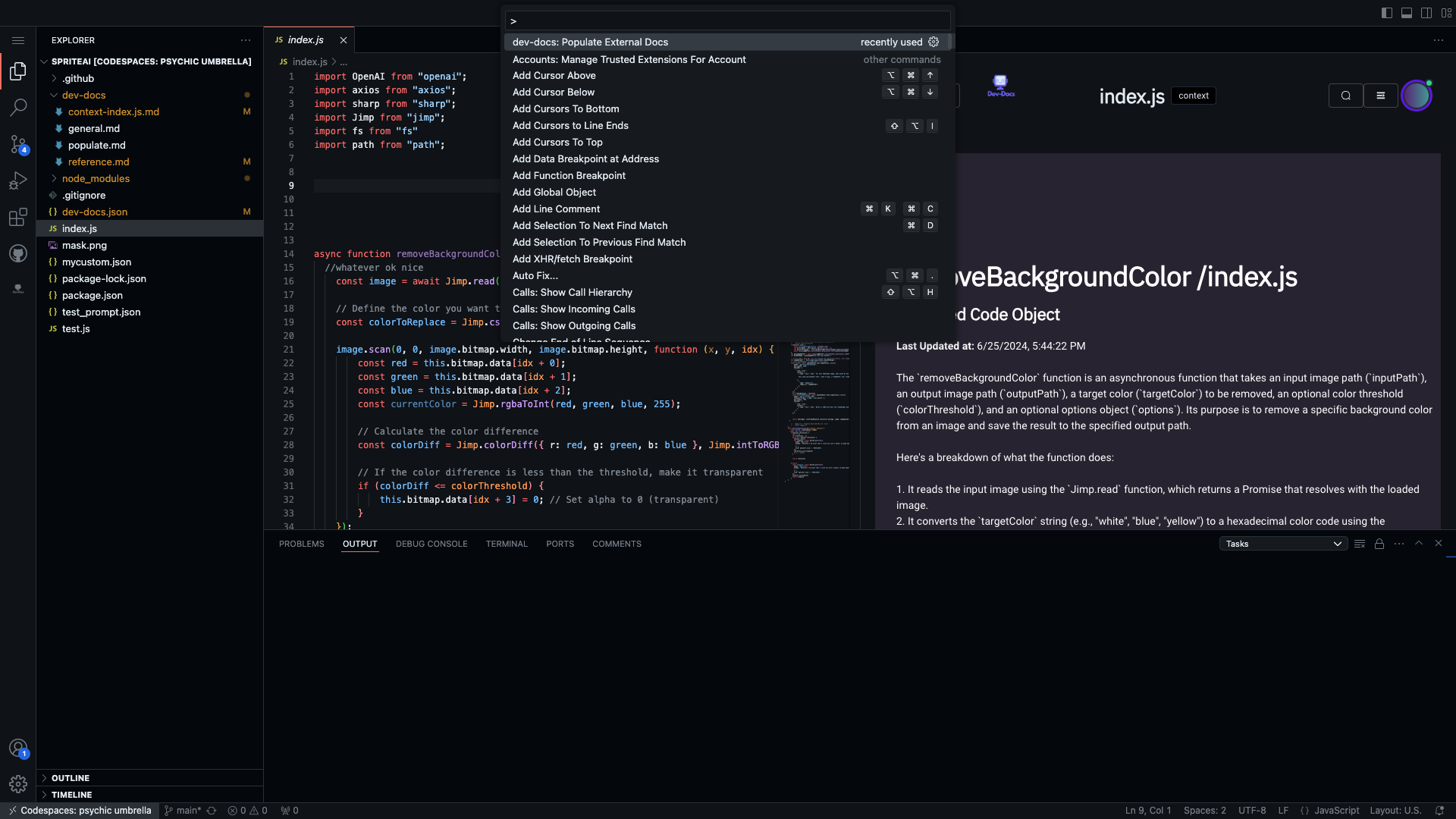
Task: Switch to the TERMINAL tab
Action: [x=507, y=544]
